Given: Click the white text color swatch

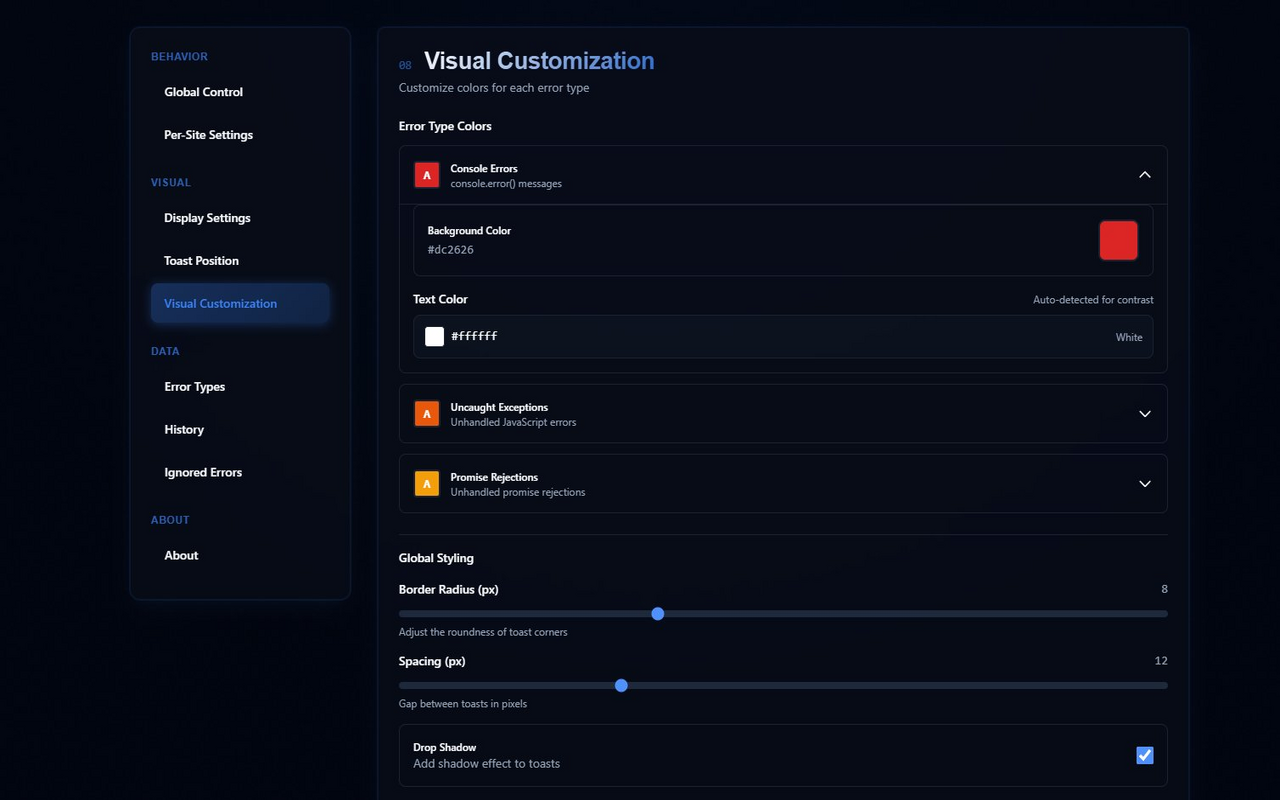Looking at the screenshot, I should (434, 337).
